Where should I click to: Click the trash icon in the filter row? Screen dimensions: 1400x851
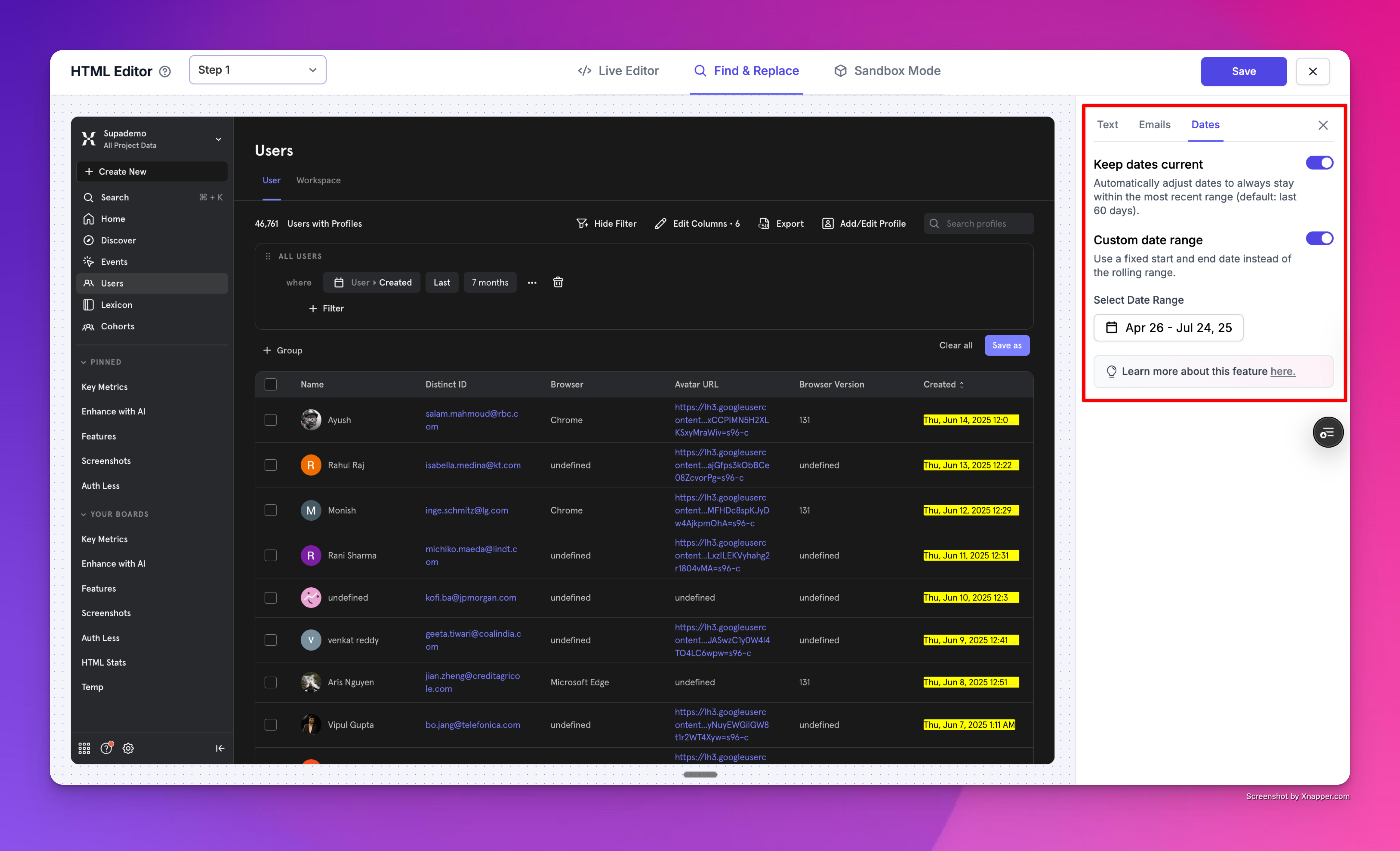click(x=558, y=282)
